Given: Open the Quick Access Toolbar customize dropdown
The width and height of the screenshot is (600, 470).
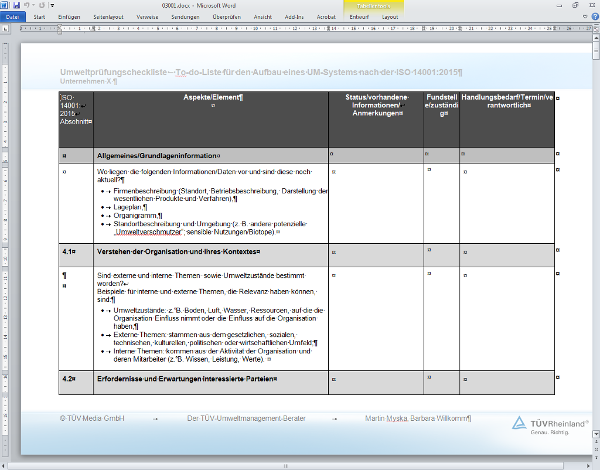Looking at the screenshot, I should pos(50,6).
